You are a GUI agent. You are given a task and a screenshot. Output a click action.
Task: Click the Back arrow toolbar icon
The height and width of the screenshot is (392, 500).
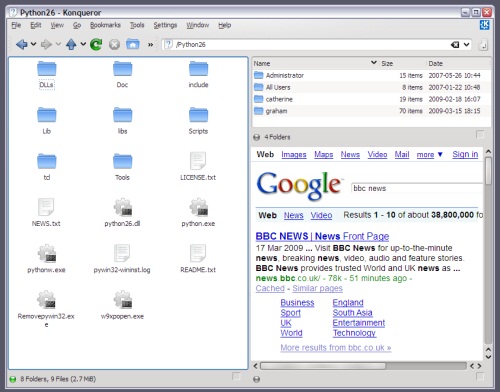[22, 44]
